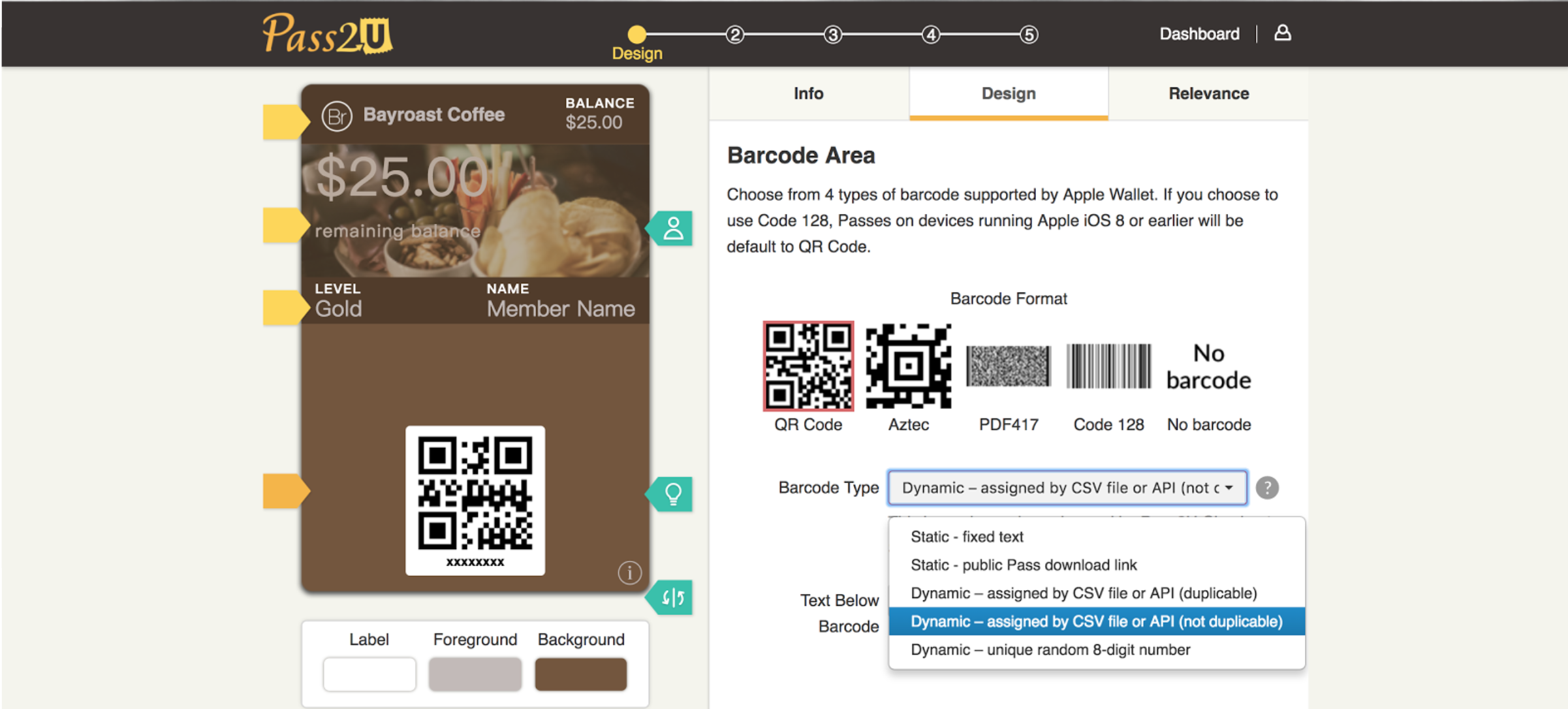
Task: Click the xxxxxxxx text below barcode
Action: pyautogui.click(x=475, y=561)
